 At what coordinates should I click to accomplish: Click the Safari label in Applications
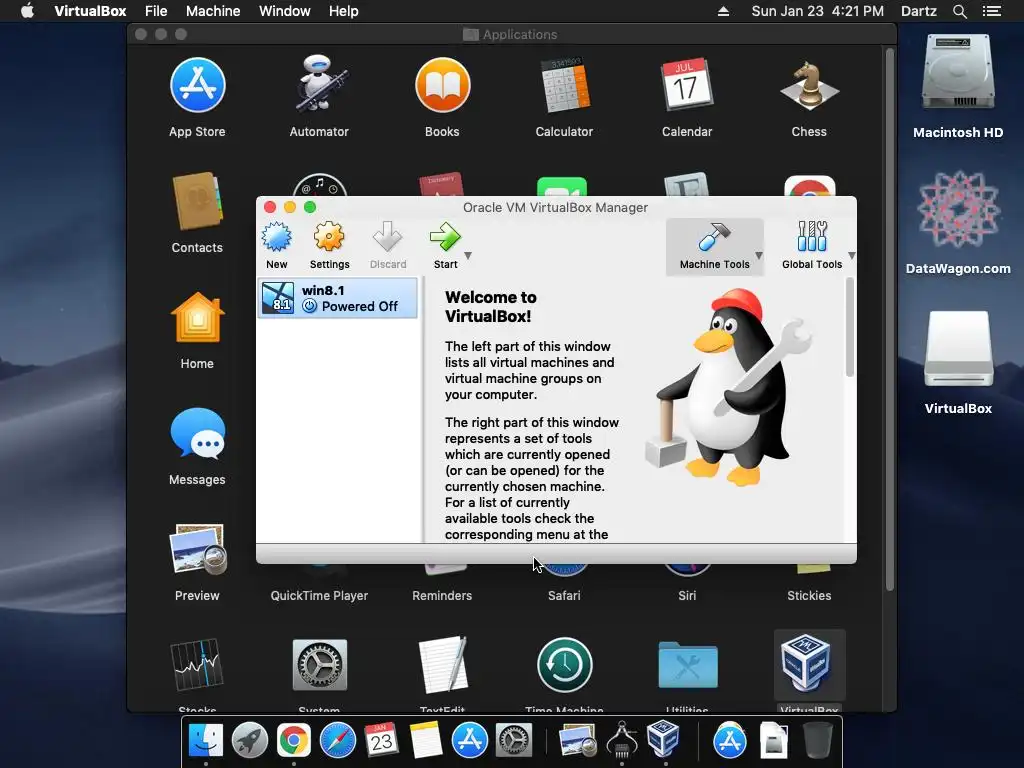click(x=564, y=596)
